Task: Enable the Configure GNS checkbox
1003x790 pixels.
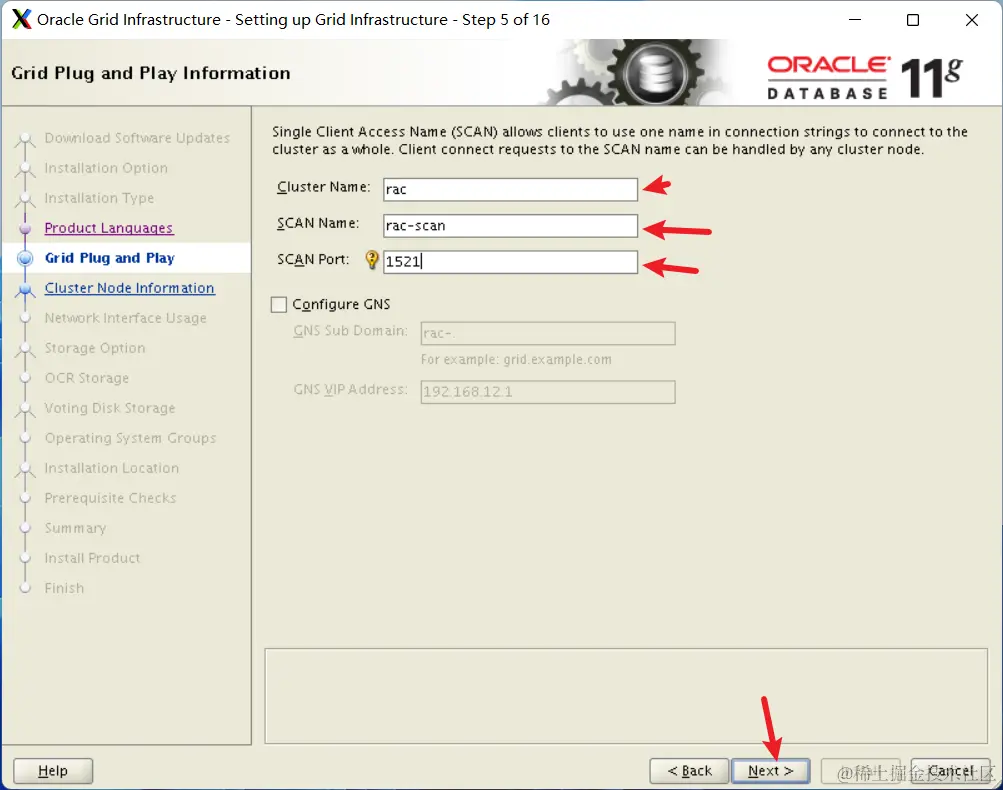Action: (x=279, y=304)
